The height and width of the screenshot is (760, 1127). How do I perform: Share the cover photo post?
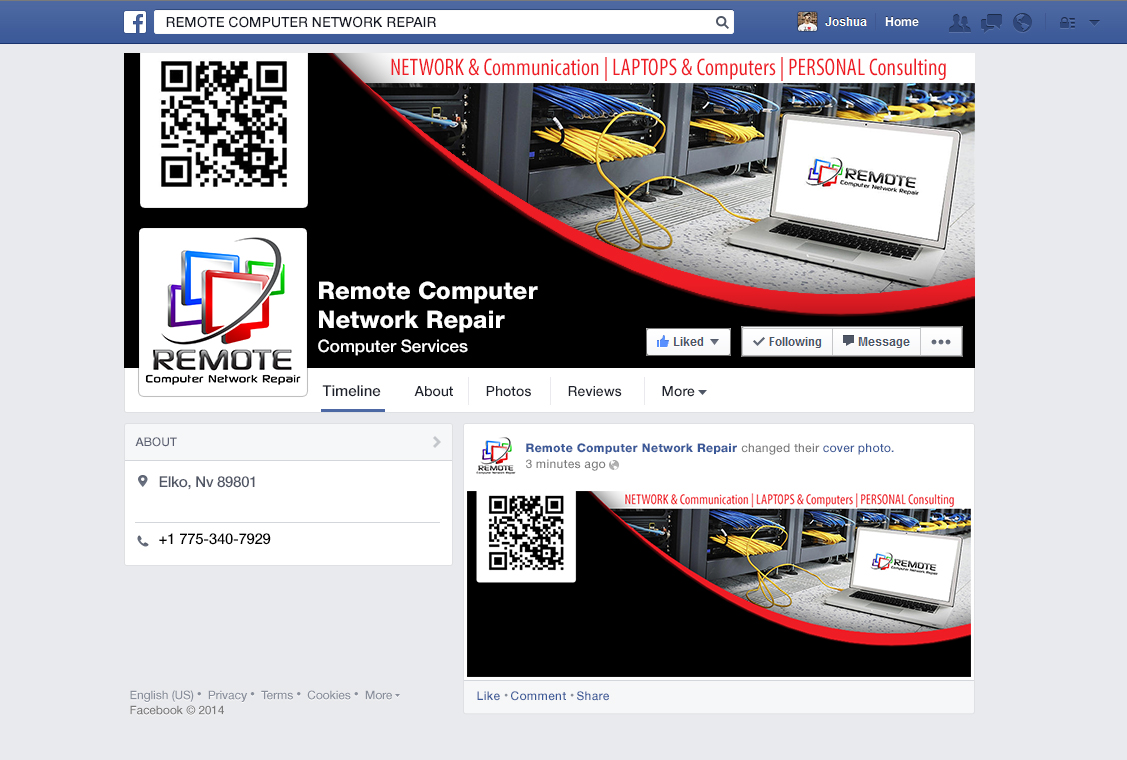593,696
